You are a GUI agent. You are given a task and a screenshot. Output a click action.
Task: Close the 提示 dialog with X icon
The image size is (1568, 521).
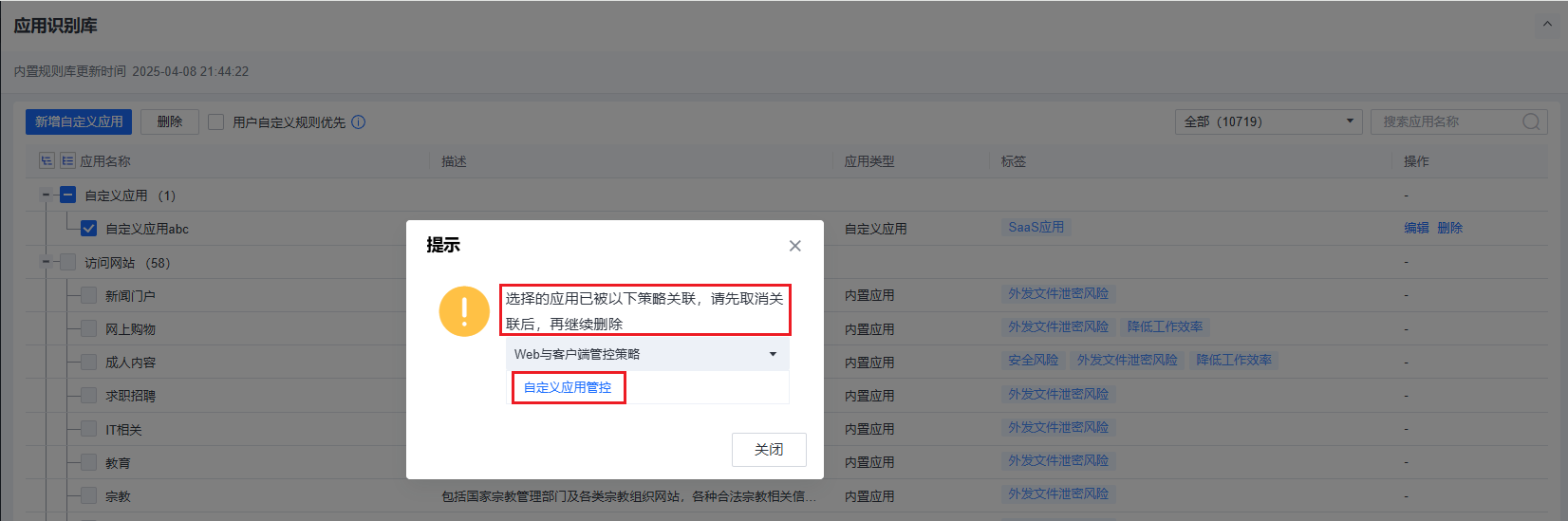point(794,246)
